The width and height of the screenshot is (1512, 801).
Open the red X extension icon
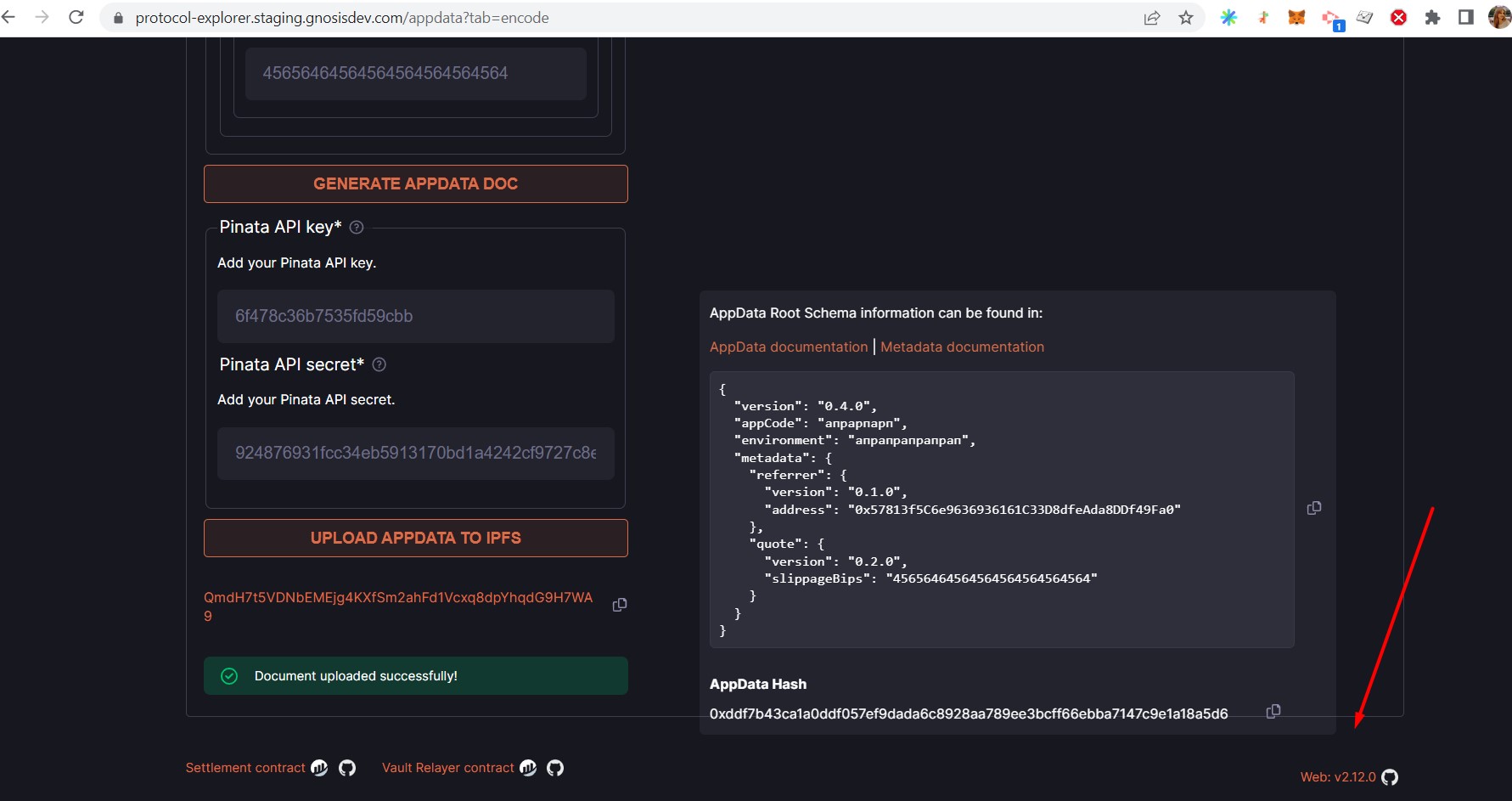click(1398, 18)
